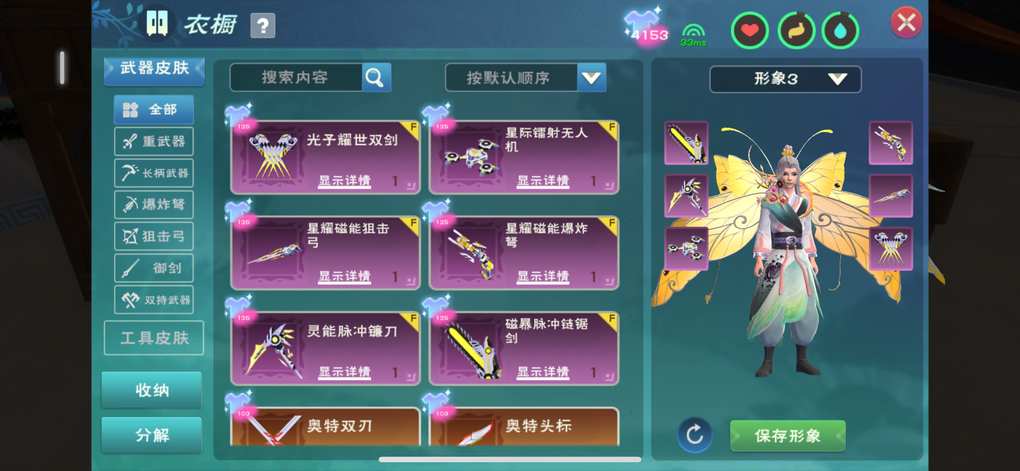Switch to 工具皮肤 tab
1020x471 pixels.
coord(154,338)
